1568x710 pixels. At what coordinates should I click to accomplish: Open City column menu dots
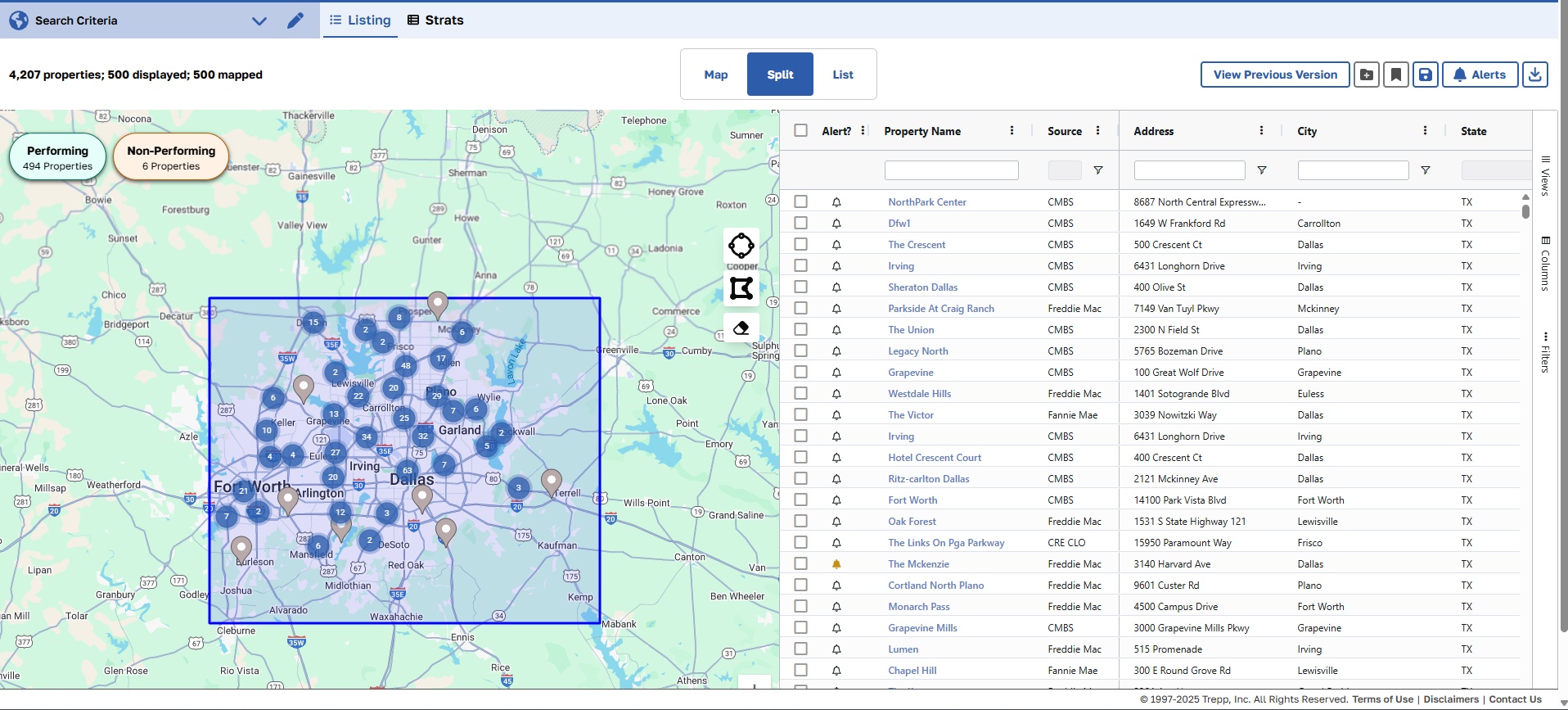(x=1426, y=130)
